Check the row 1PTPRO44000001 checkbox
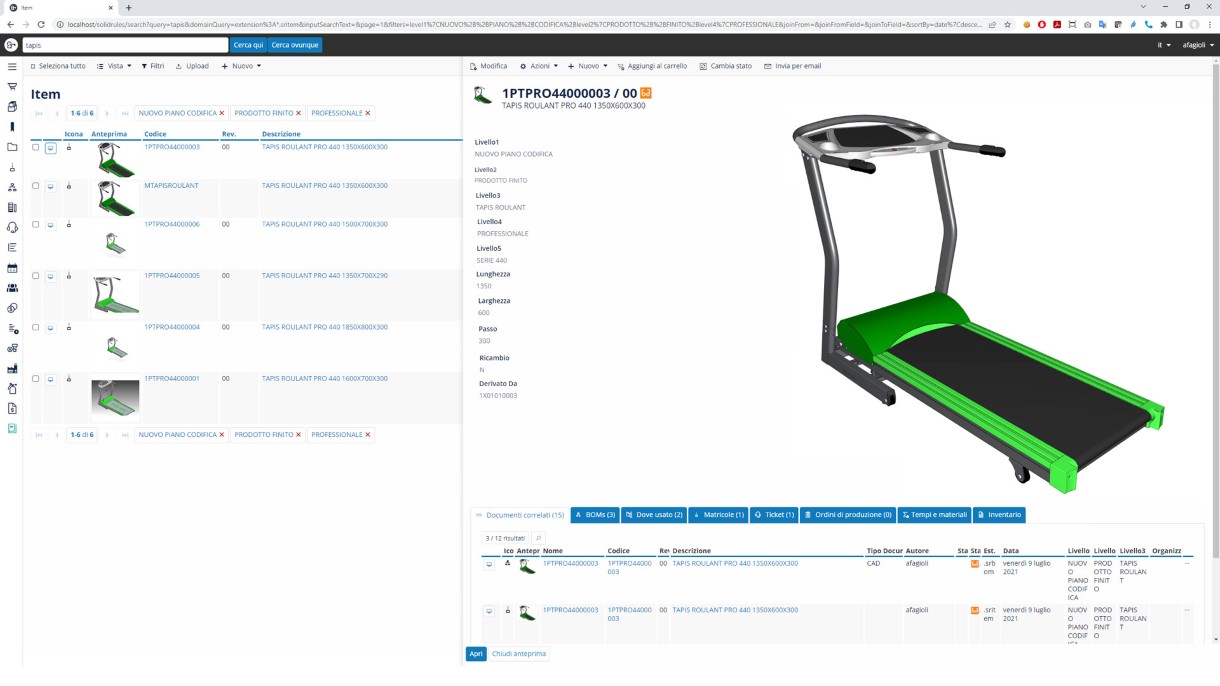The image size is (1220, 686). click(x=36, y=379)
